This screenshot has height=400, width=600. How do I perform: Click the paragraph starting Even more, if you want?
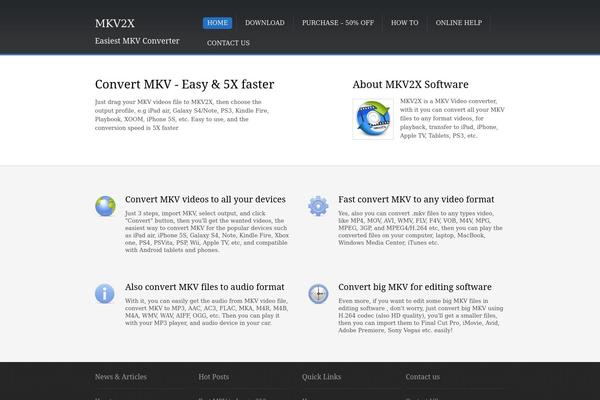[421, 315]
